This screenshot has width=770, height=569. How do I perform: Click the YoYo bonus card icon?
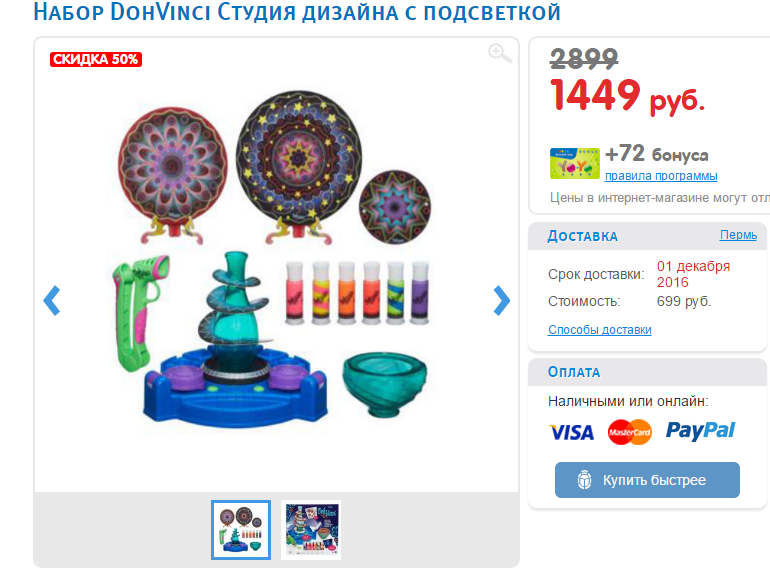pos(575,163)
